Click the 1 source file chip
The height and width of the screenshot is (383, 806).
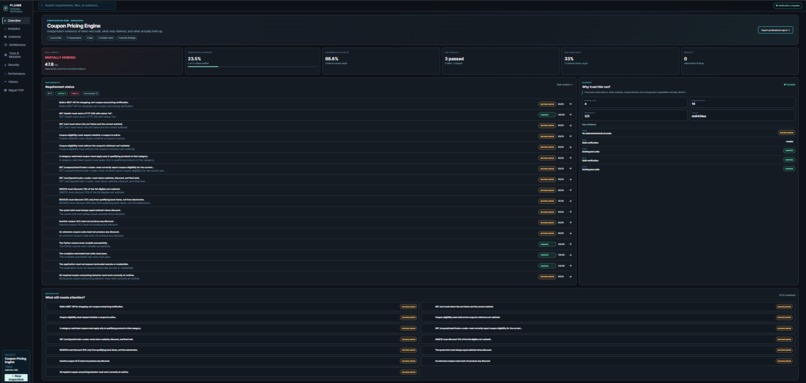(x=55, y=38)
